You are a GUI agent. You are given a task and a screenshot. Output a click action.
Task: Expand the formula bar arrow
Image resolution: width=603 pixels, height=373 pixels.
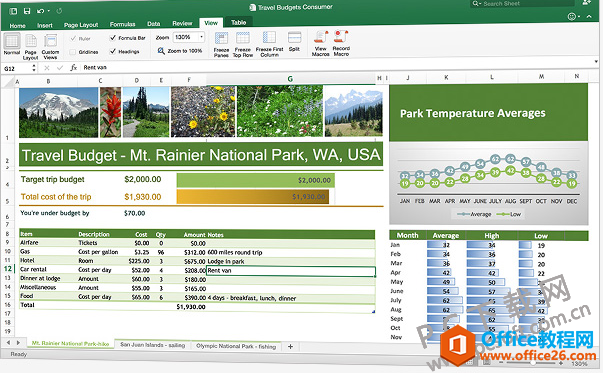[596, 62]
